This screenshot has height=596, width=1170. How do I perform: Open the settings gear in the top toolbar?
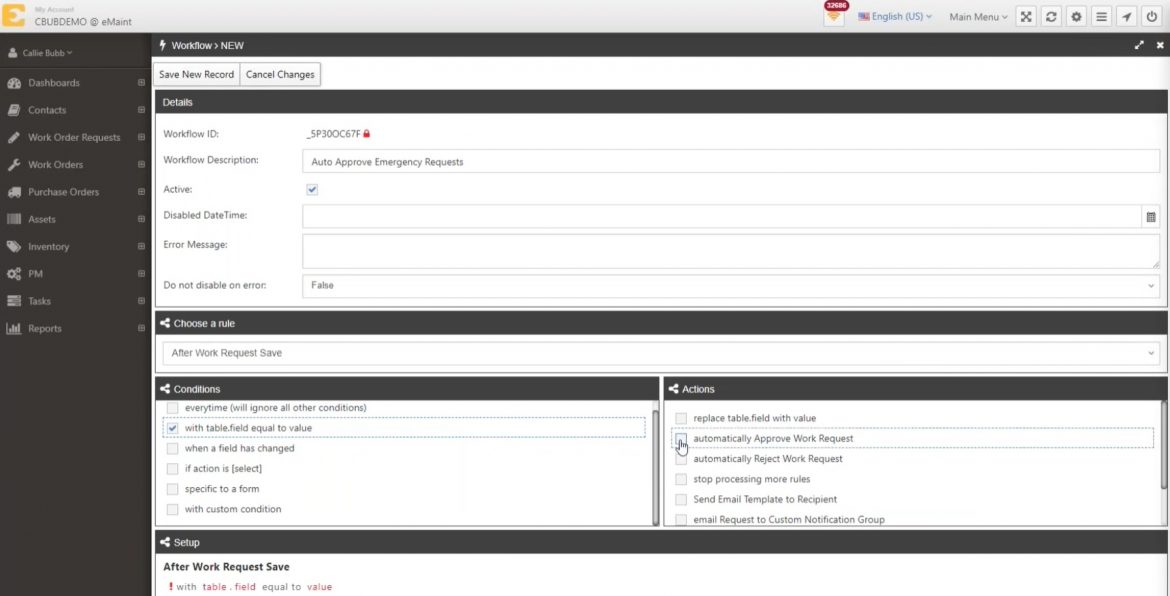pos(1075,16)
